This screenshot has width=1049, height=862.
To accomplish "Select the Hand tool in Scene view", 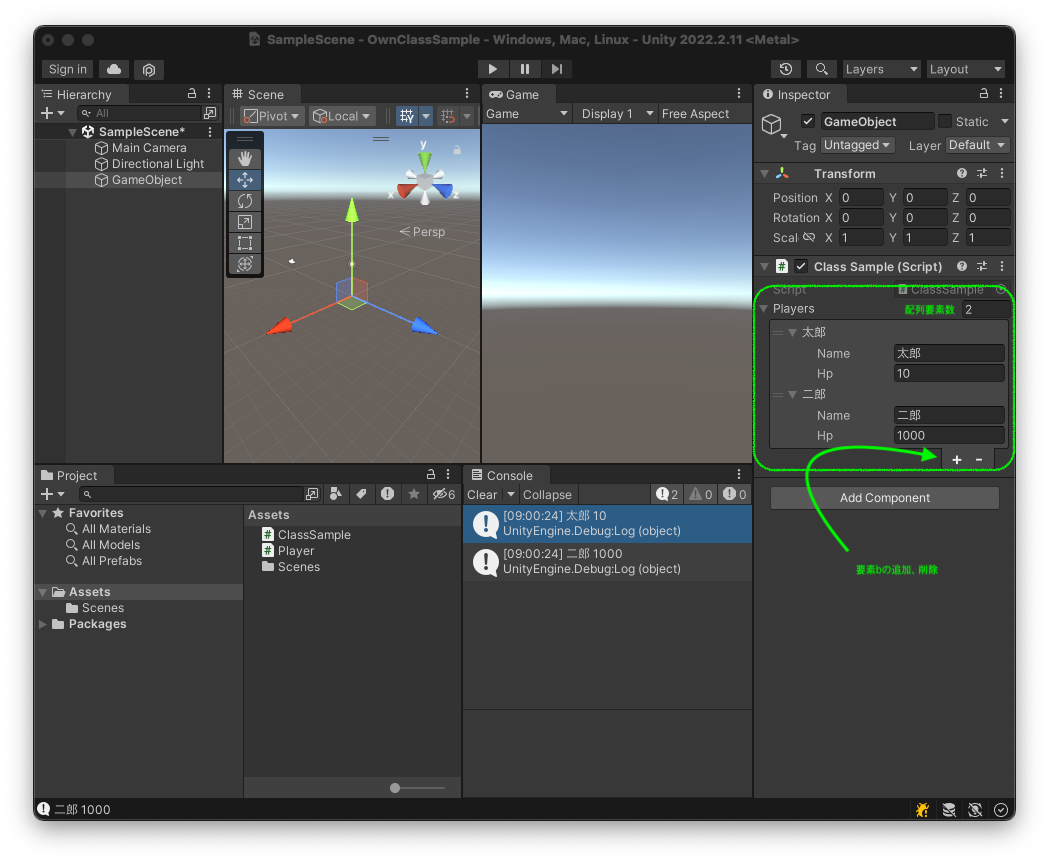I will coord(245,158).
